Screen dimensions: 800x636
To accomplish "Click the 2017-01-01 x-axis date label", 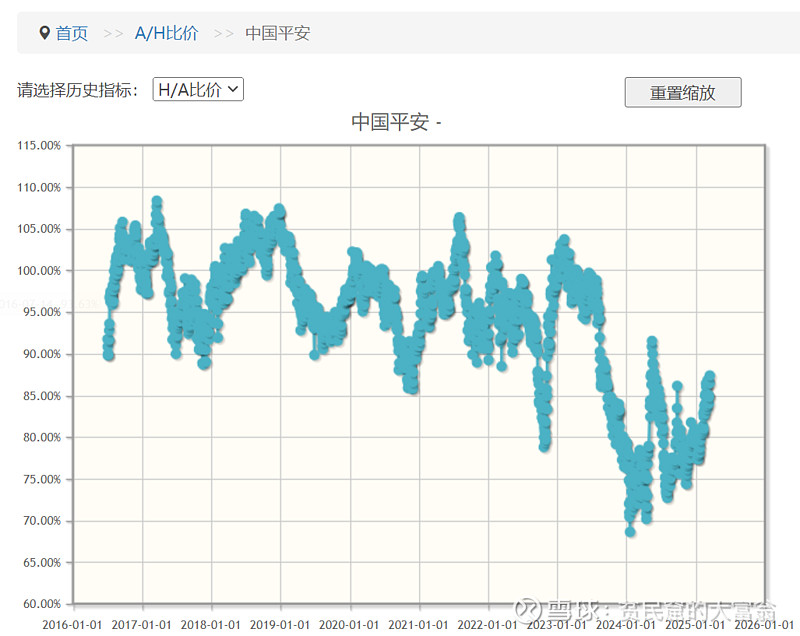I will 142,625.
